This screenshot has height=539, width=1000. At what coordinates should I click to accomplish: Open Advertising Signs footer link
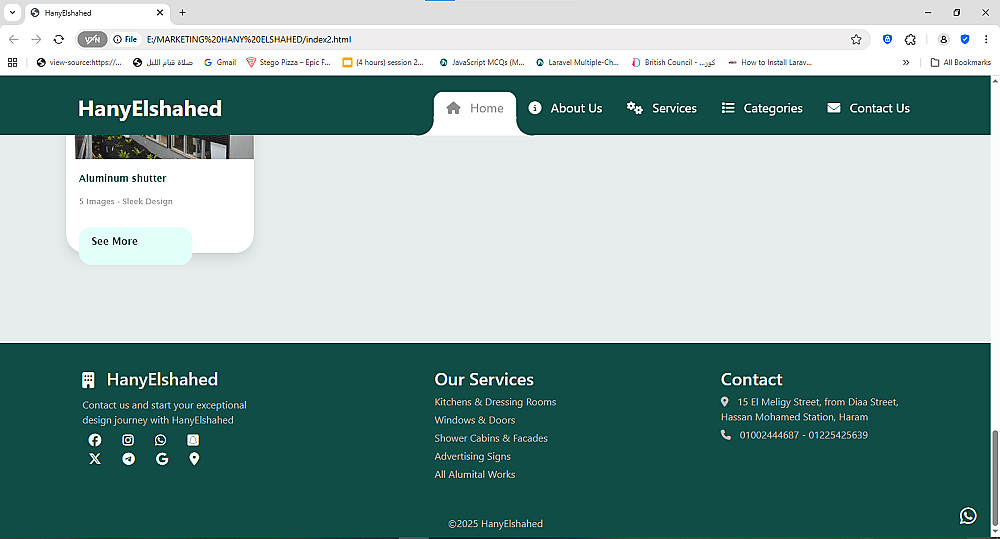(x=473, y=457)
